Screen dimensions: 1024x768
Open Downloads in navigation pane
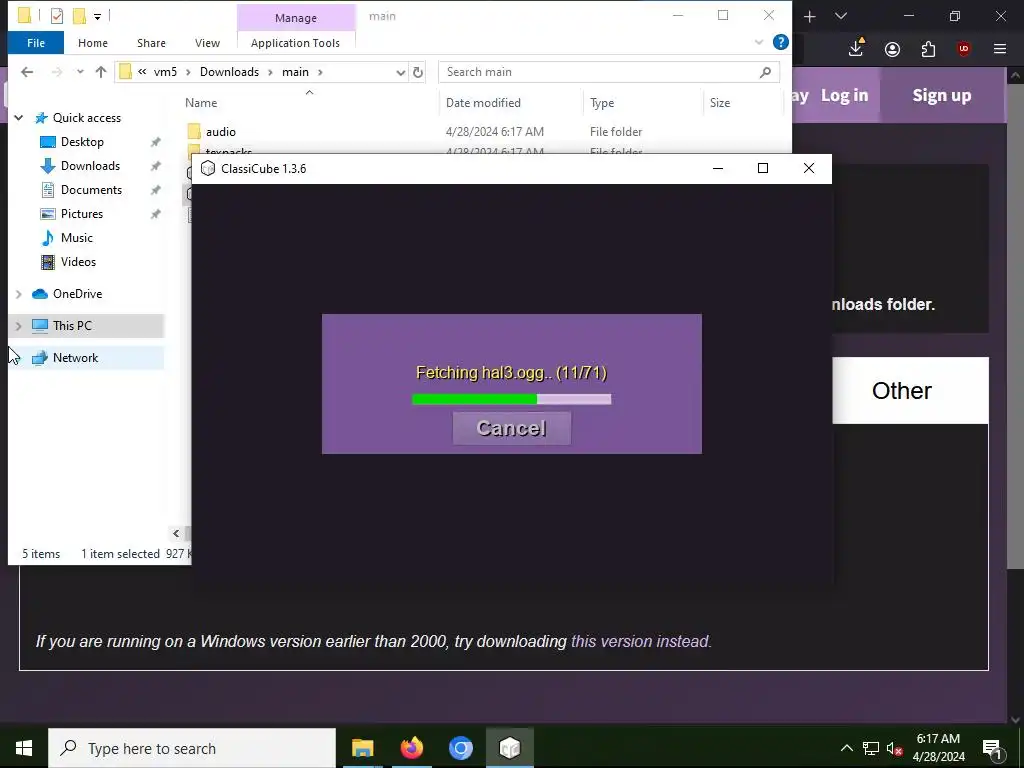click(x=90, y=166)
